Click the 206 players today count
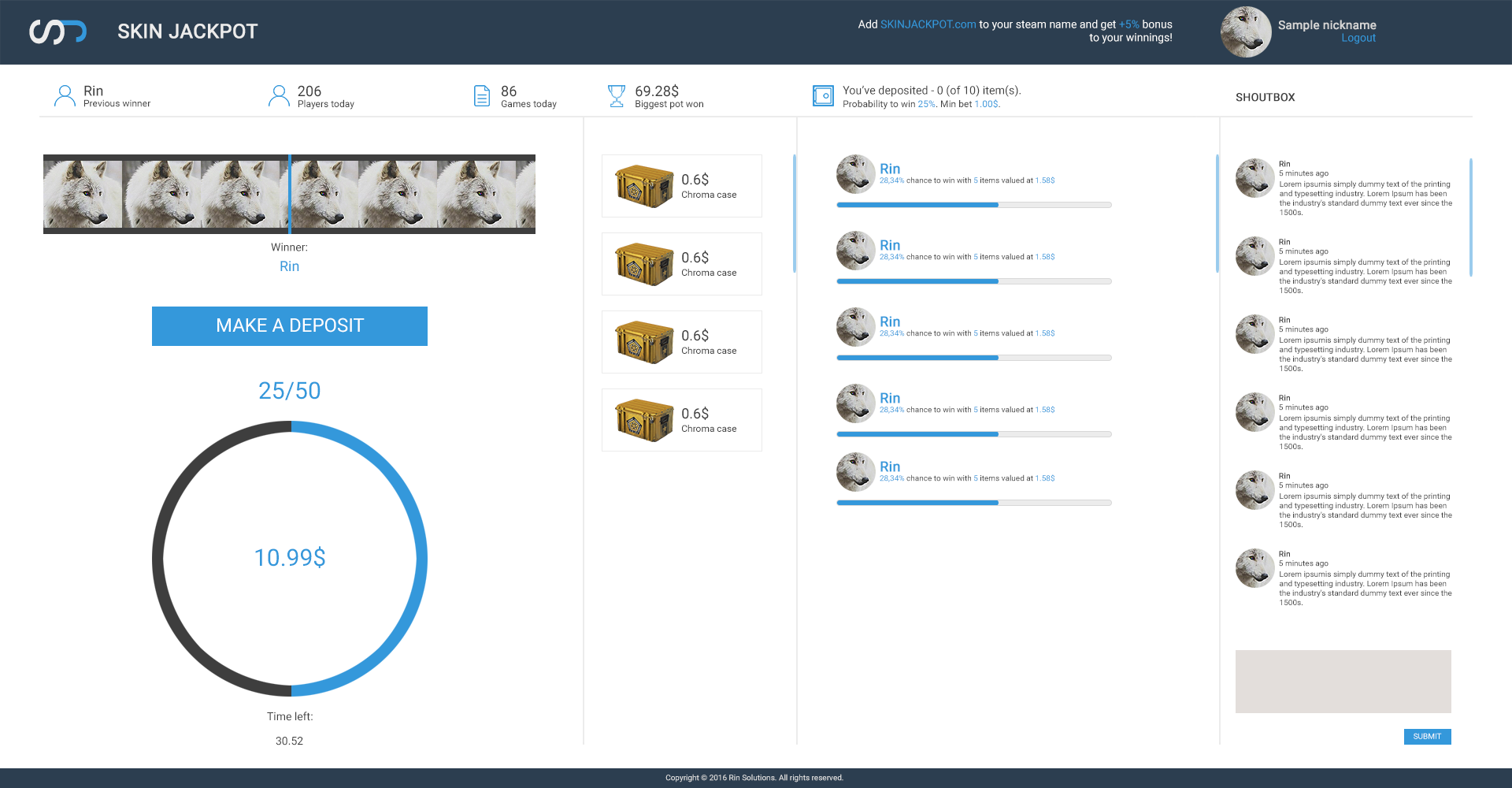 [x=309, y=91]
